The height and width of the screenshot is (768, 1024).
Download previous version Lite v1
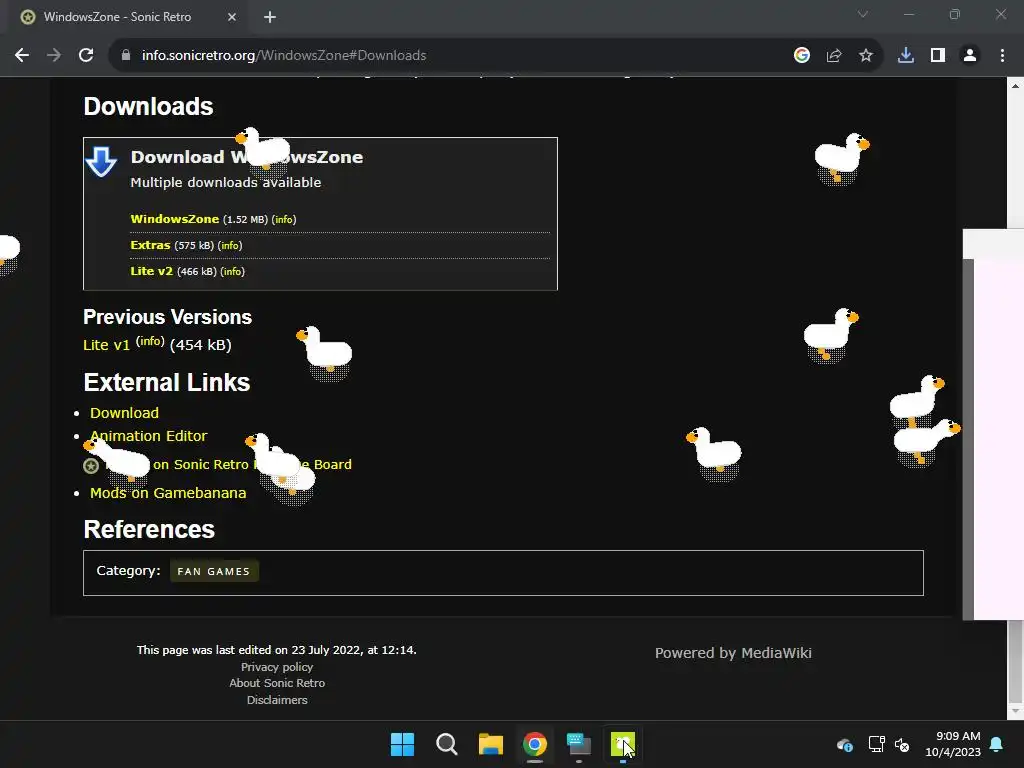coord(106,345)
